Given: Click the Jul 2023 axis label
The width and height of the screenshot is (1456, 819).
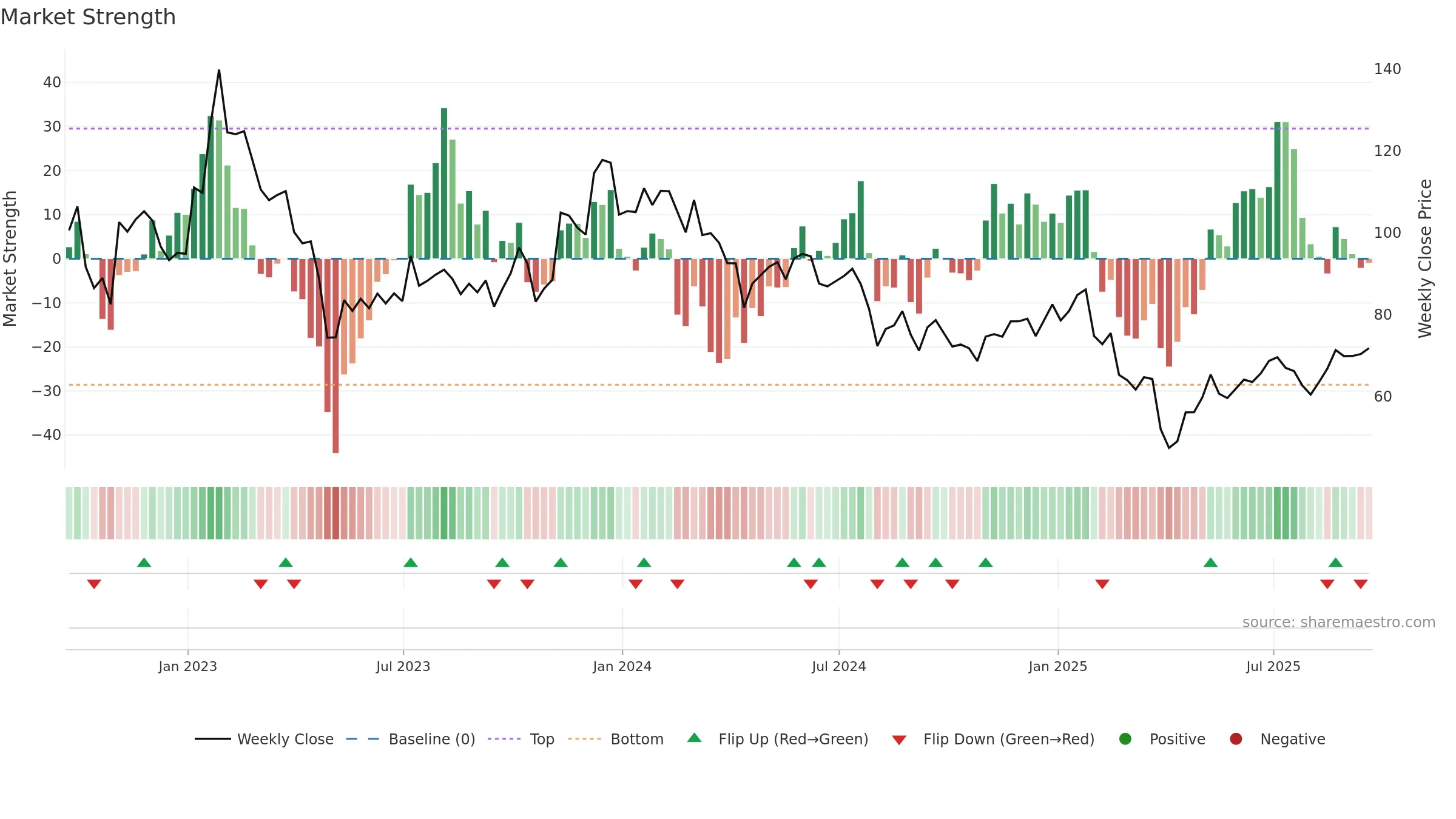Looking at the screenshot, I should (403, 666).
